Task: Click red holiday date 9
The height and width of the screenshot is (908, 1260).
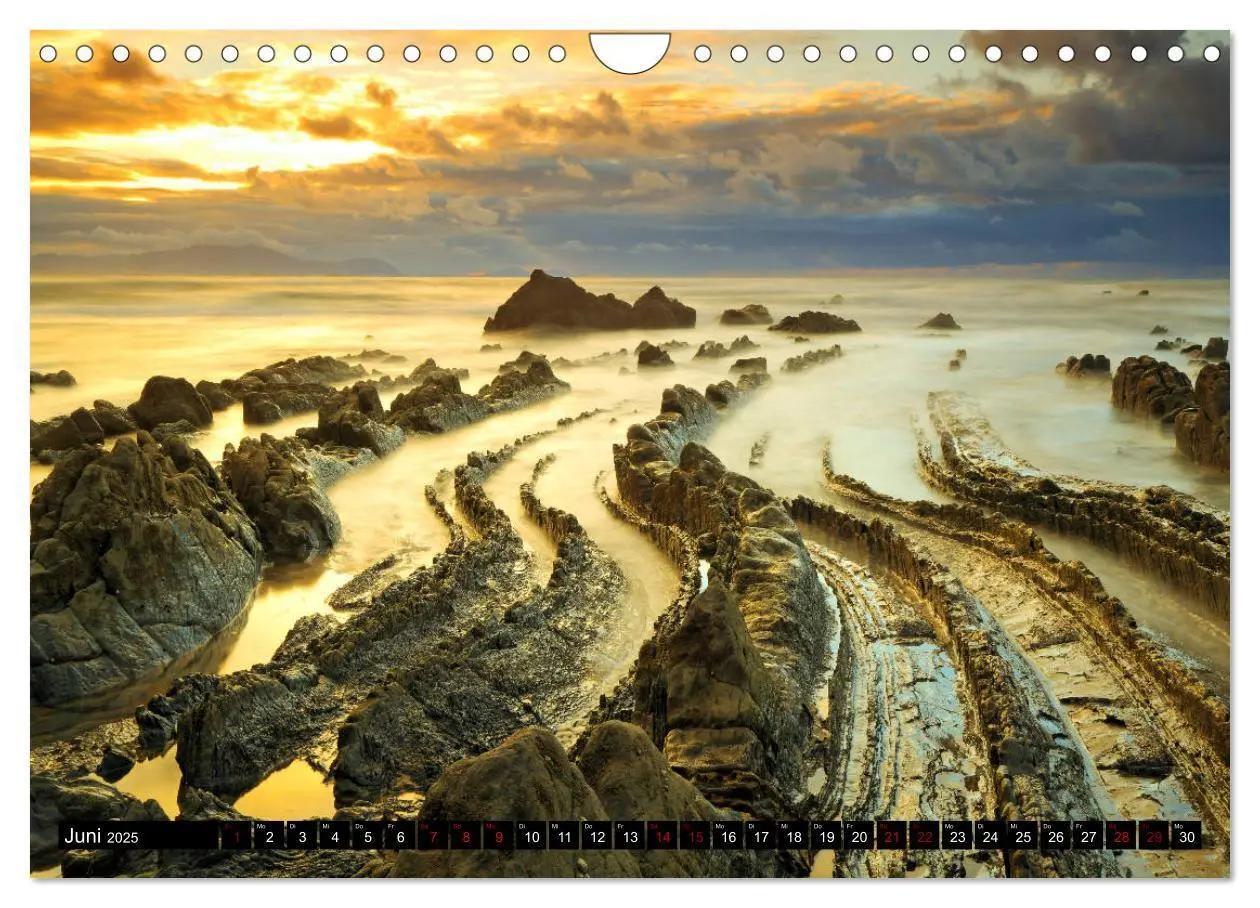Action: (498, 836)
